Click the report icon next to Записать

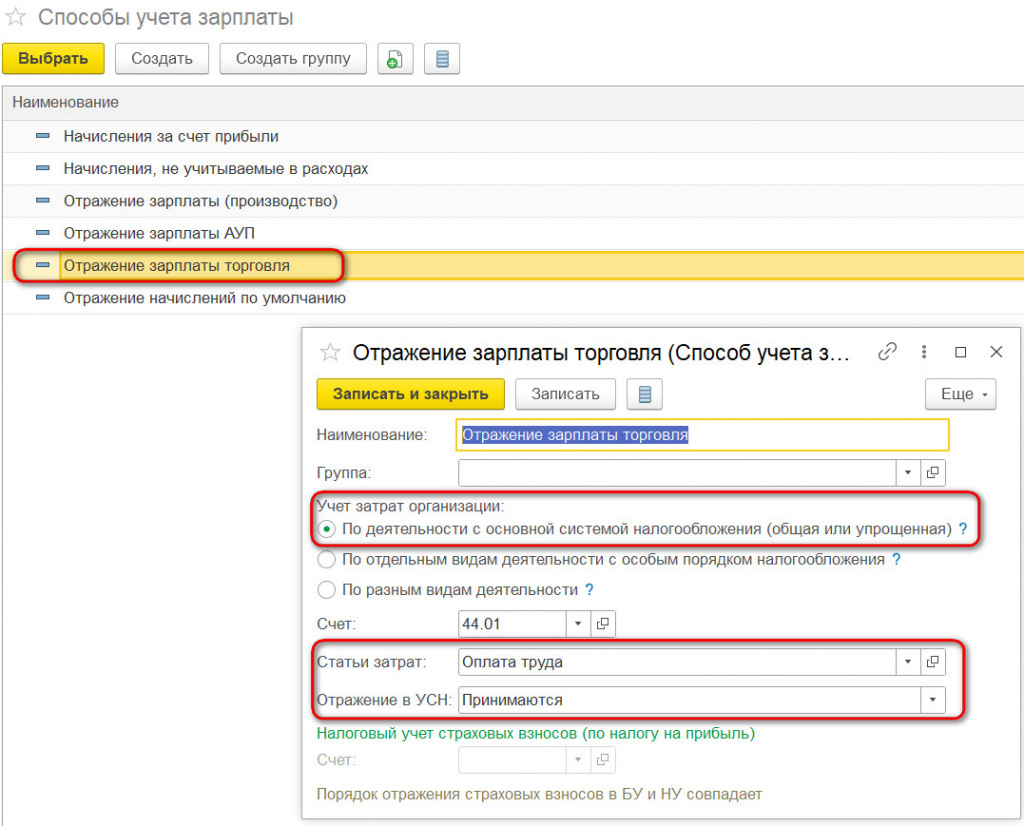tap(645, 394)
